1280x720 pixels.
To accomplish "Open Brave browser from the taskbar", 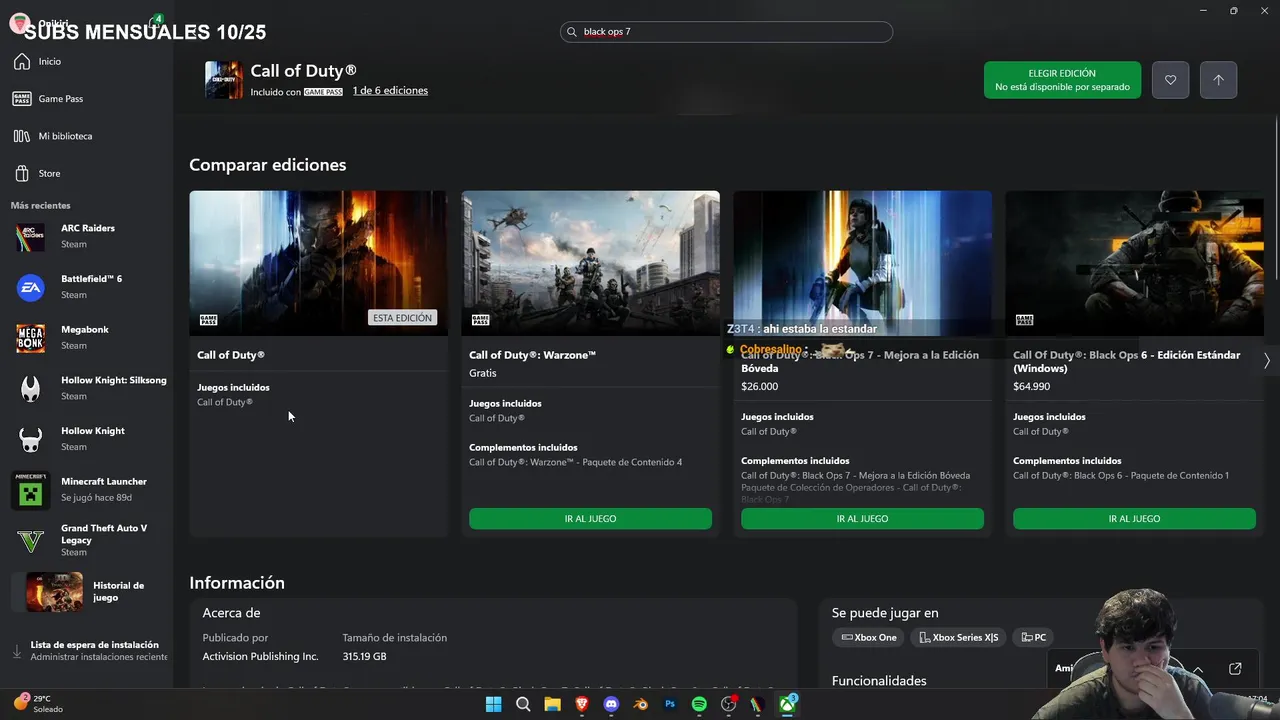I will click(582, 705).
